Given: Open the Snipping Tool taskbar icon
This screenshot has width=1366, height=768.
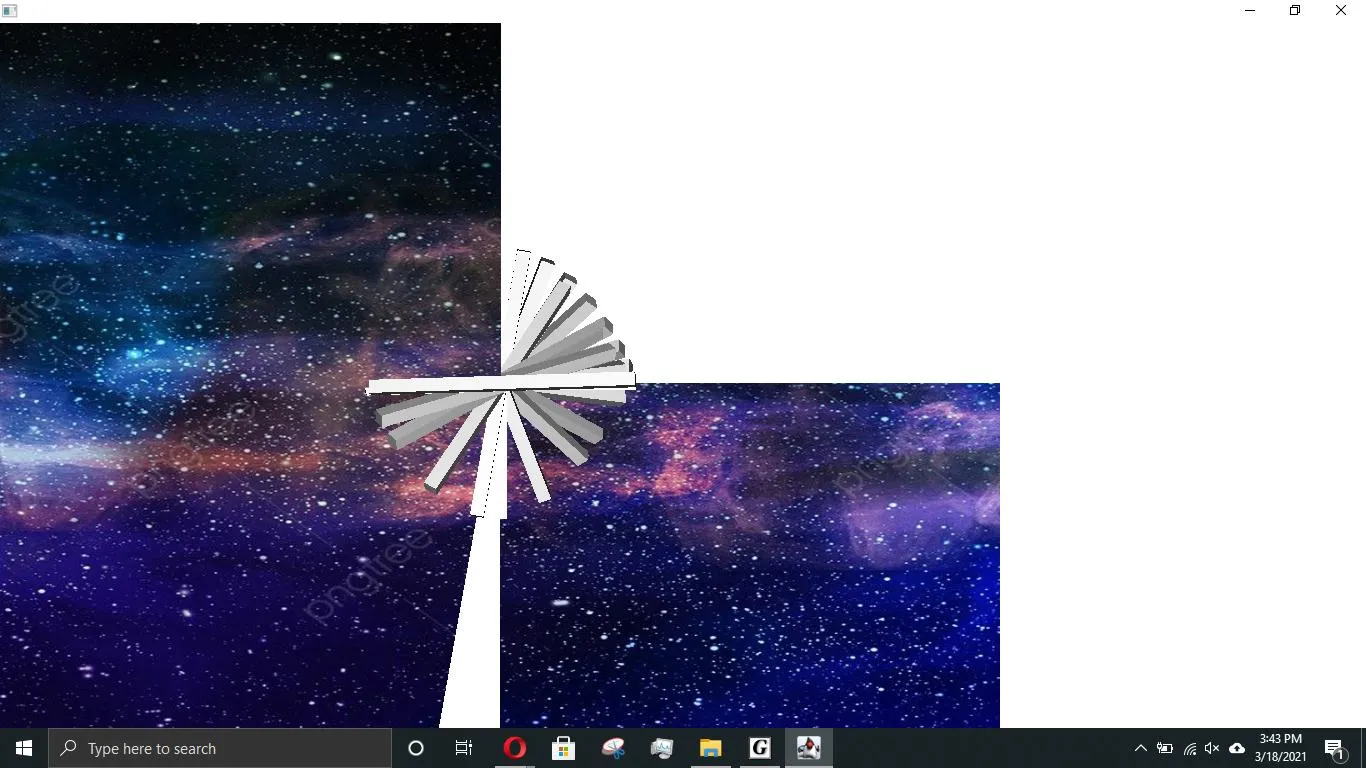Looking at the screenshot, I should (612, 748).
